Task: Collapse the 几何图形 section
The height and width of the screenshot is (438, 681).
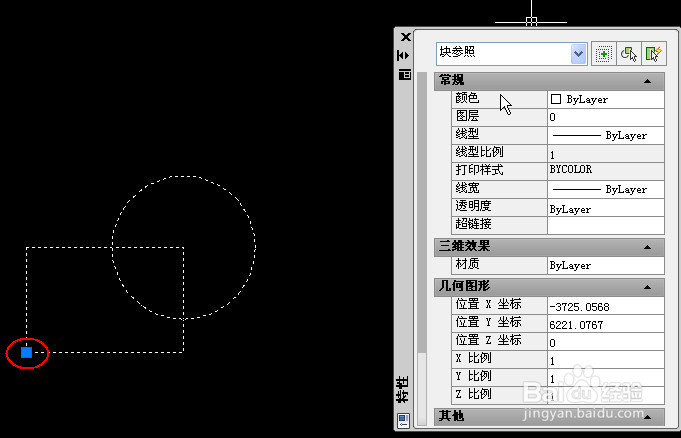Action: (x=647, y=287)
